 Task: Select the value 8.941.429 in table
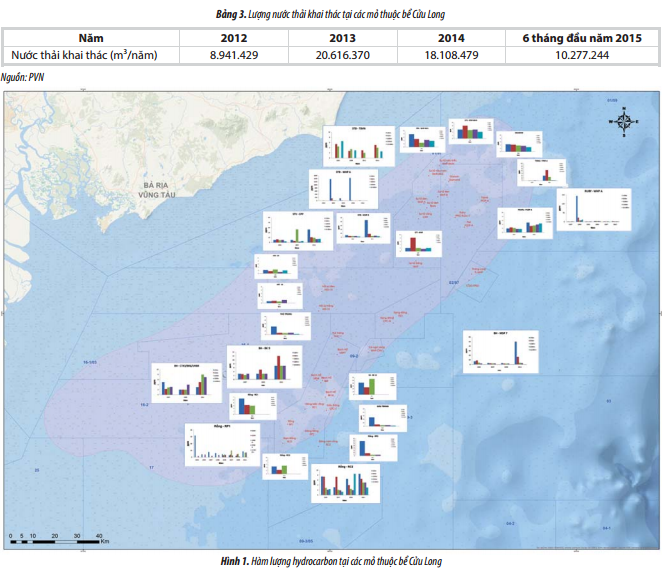tap(232, 55)
